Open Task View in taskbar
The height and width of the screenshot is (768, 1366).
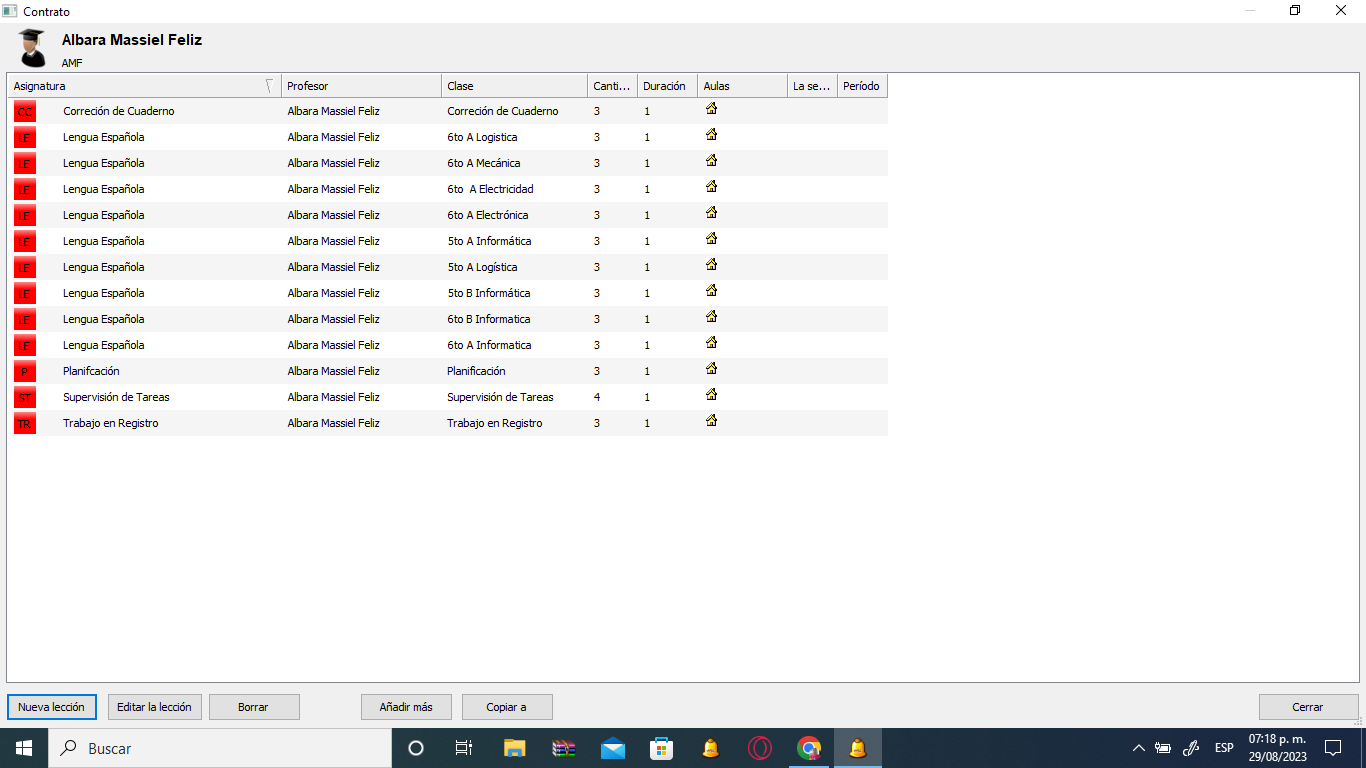tap(464, 748)
